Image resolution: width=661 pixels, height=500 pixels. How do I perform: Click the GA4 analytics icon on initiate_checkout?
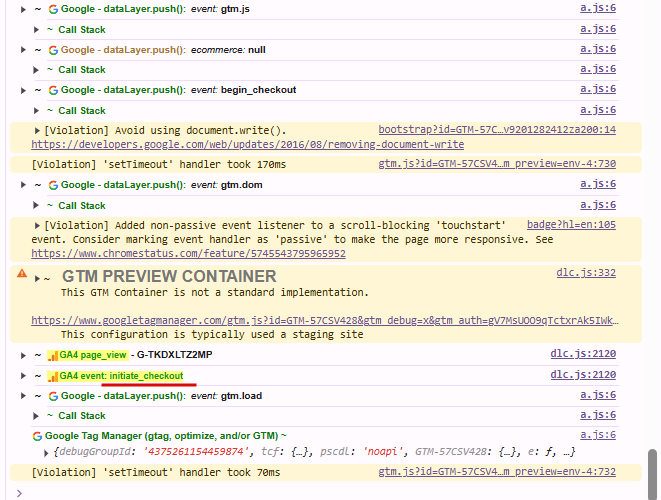point(53,376)
